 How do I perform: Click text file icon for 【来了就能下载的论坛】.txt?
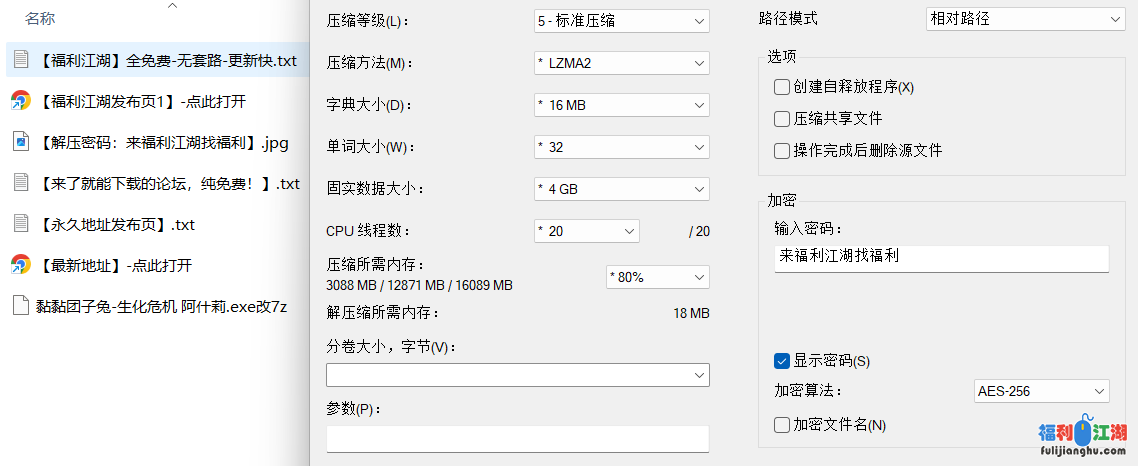click(20, 183)
